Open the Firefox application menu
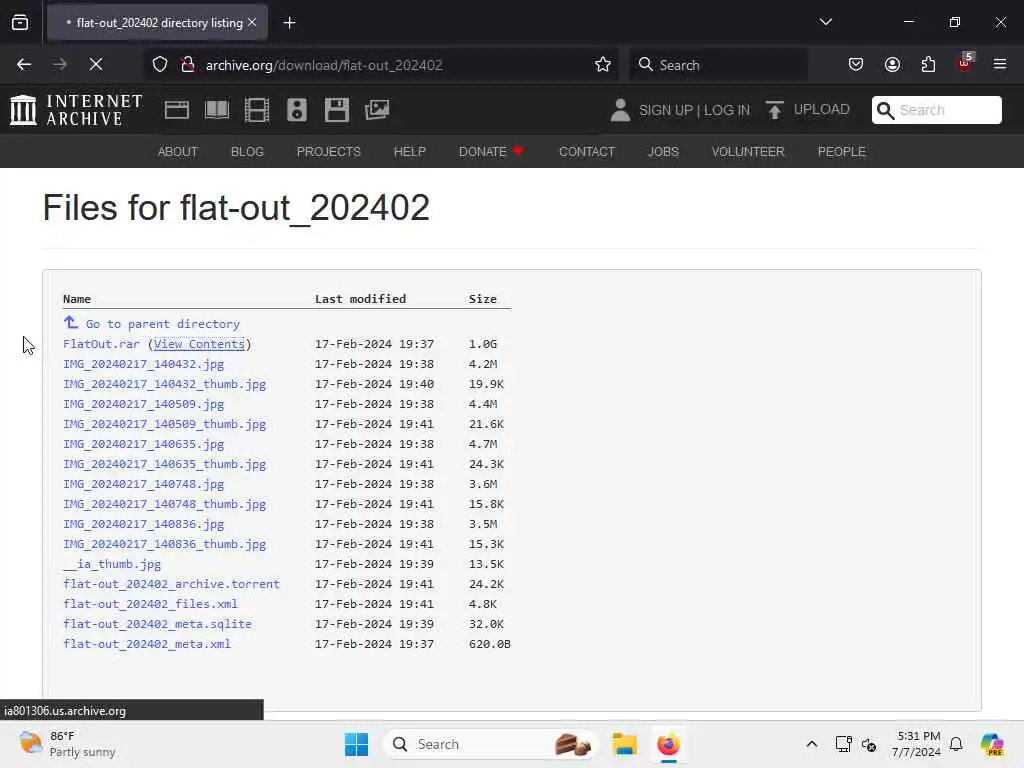Viewport: 1024px width, 768px height. point(1000,64)
